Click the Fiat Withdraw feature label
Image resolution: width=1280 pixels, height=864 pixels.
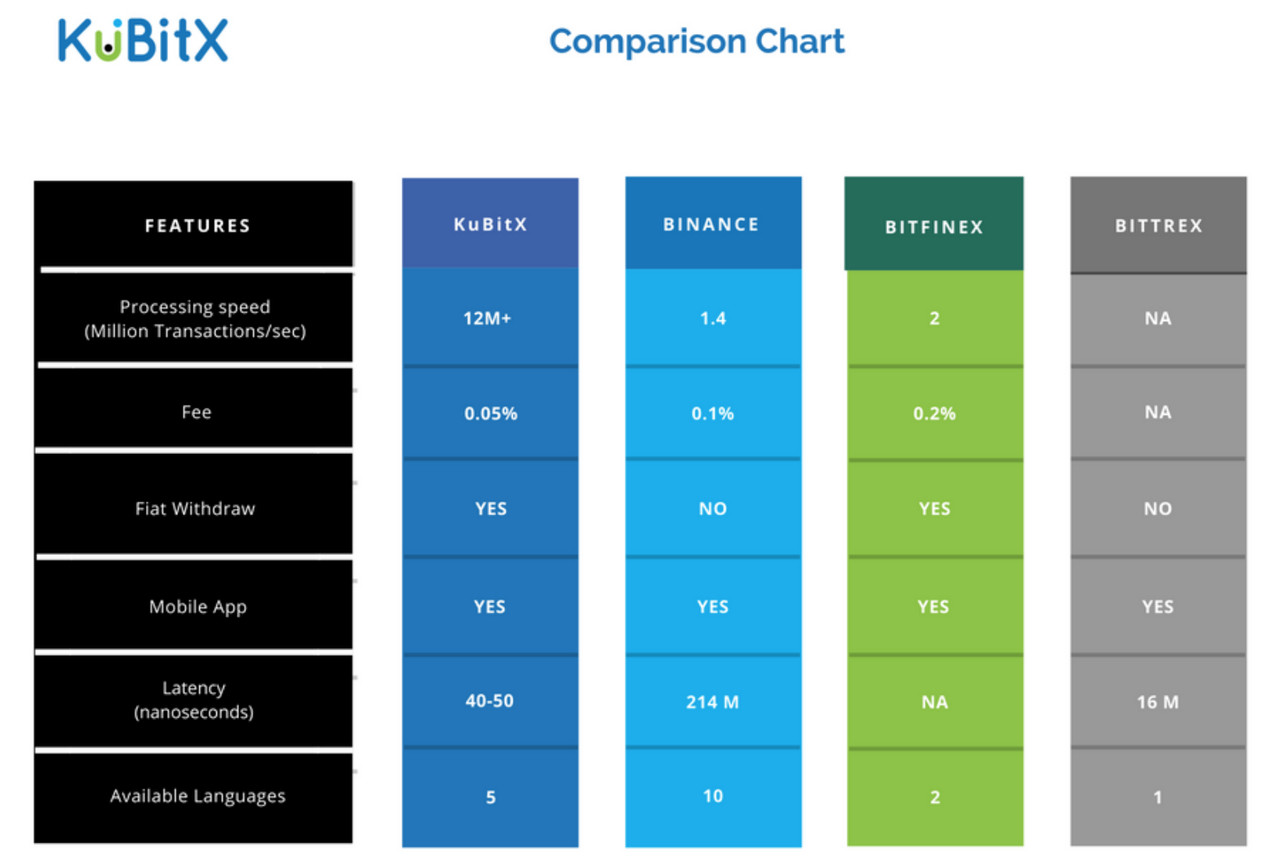point(195,508)
